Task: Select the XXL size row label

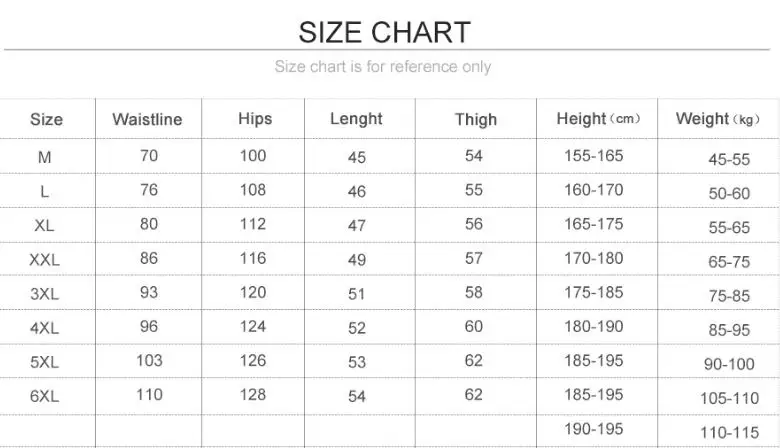Action: (44, 259)
